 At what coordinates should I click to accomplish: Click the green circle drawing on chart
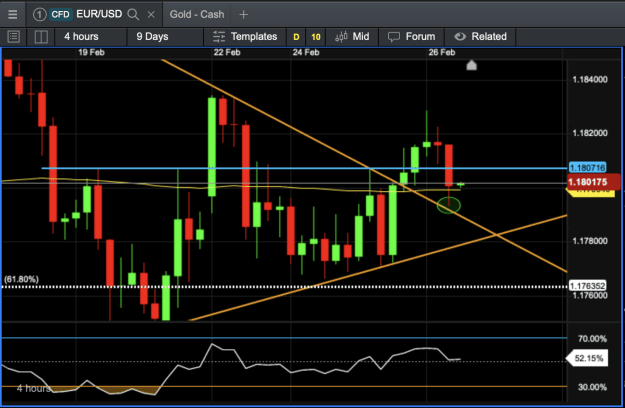[x=448, y=206]
